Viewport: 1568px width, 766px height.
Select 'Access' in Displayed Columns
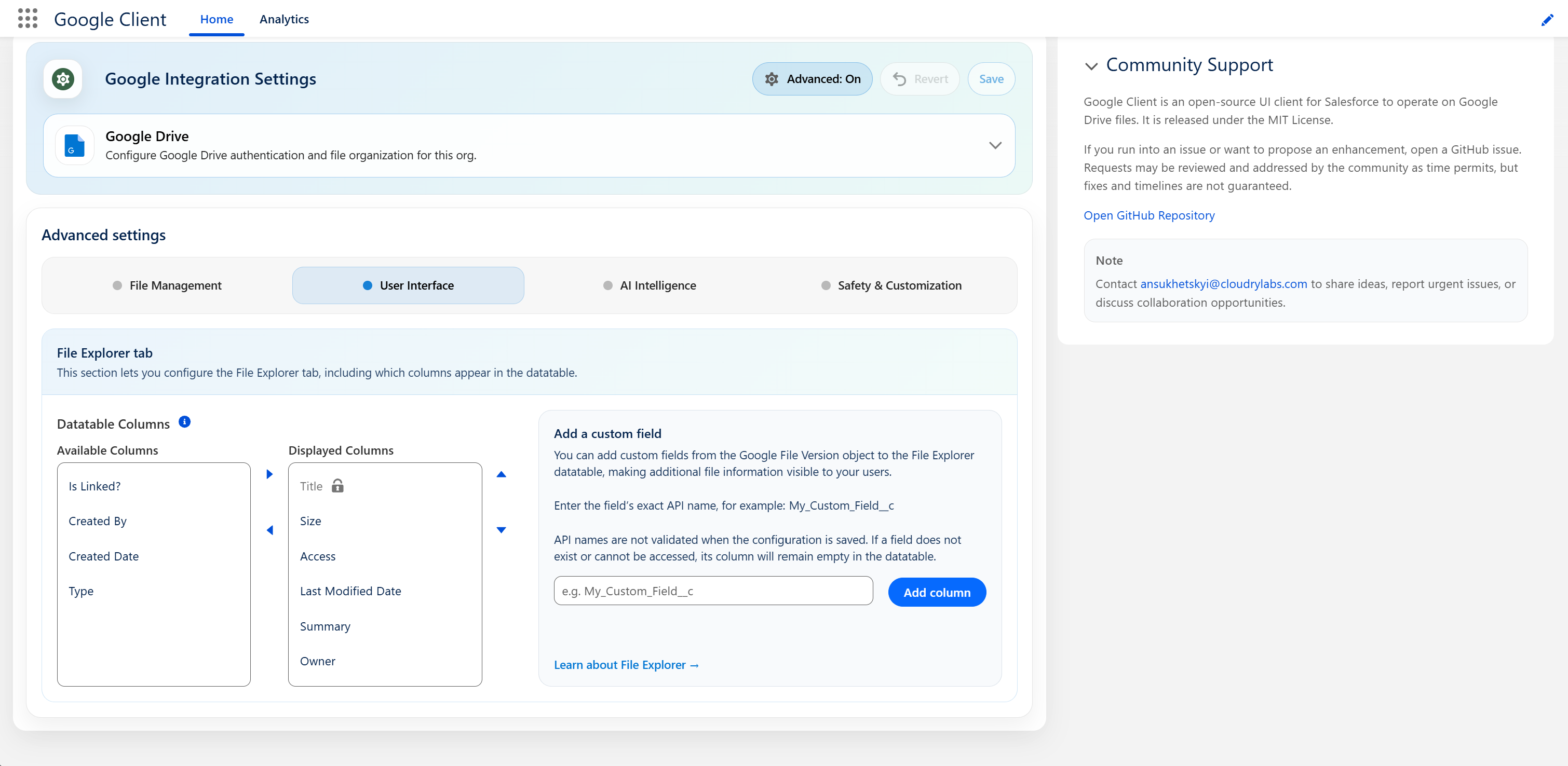(385, 556)
